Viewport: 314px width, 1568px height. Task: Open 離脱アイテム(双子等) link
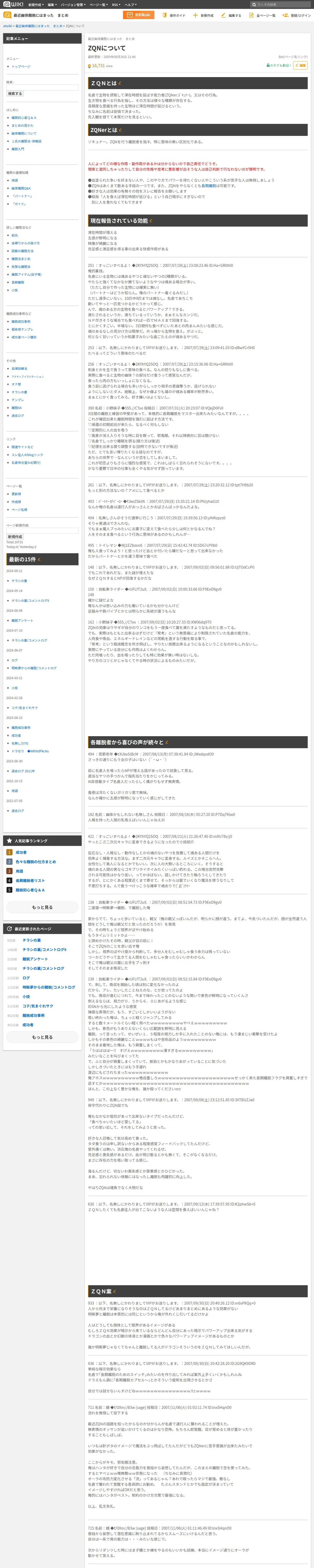26,274
